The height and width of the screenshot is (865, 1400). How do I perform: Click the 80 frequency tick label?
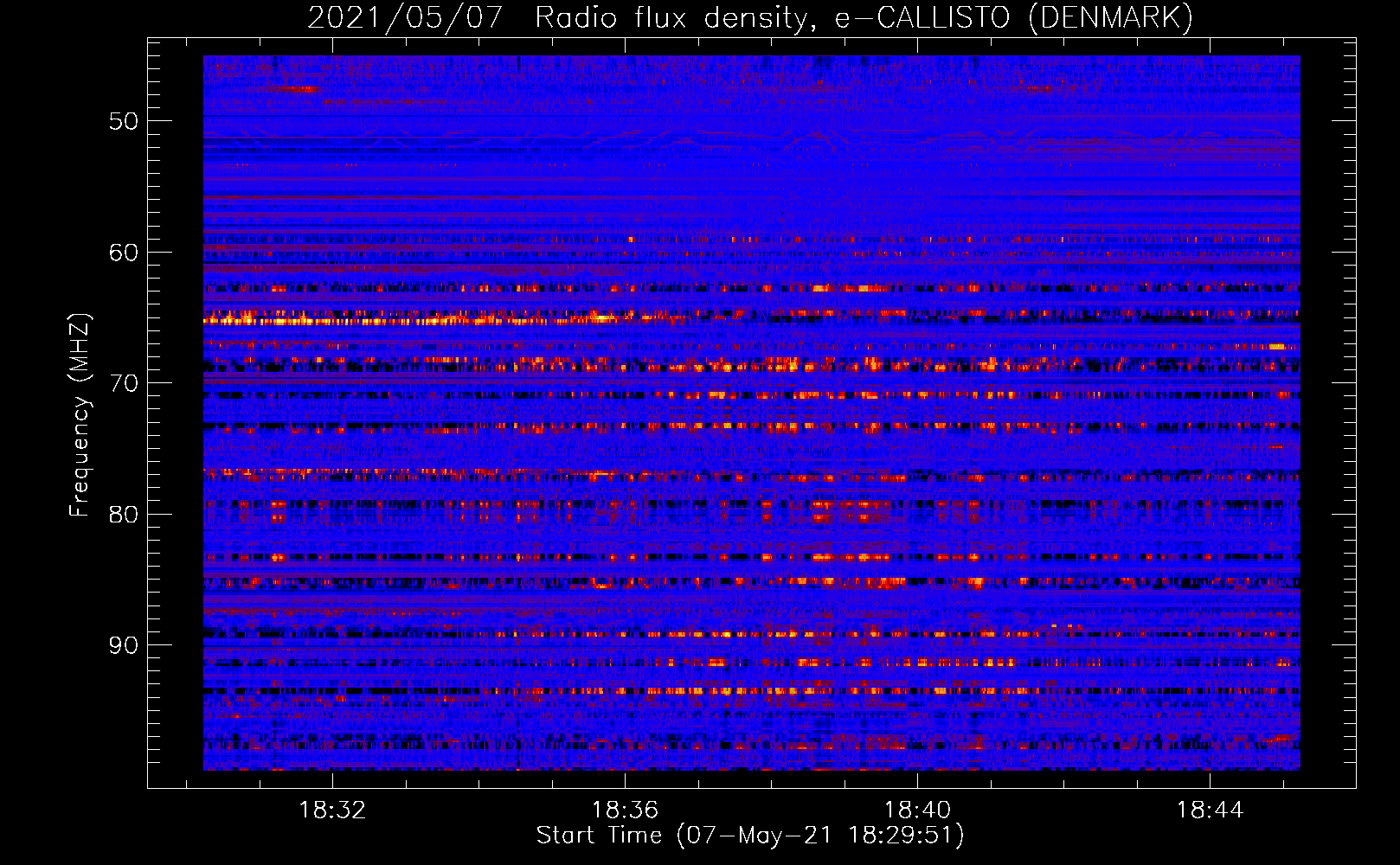(124, 515)
